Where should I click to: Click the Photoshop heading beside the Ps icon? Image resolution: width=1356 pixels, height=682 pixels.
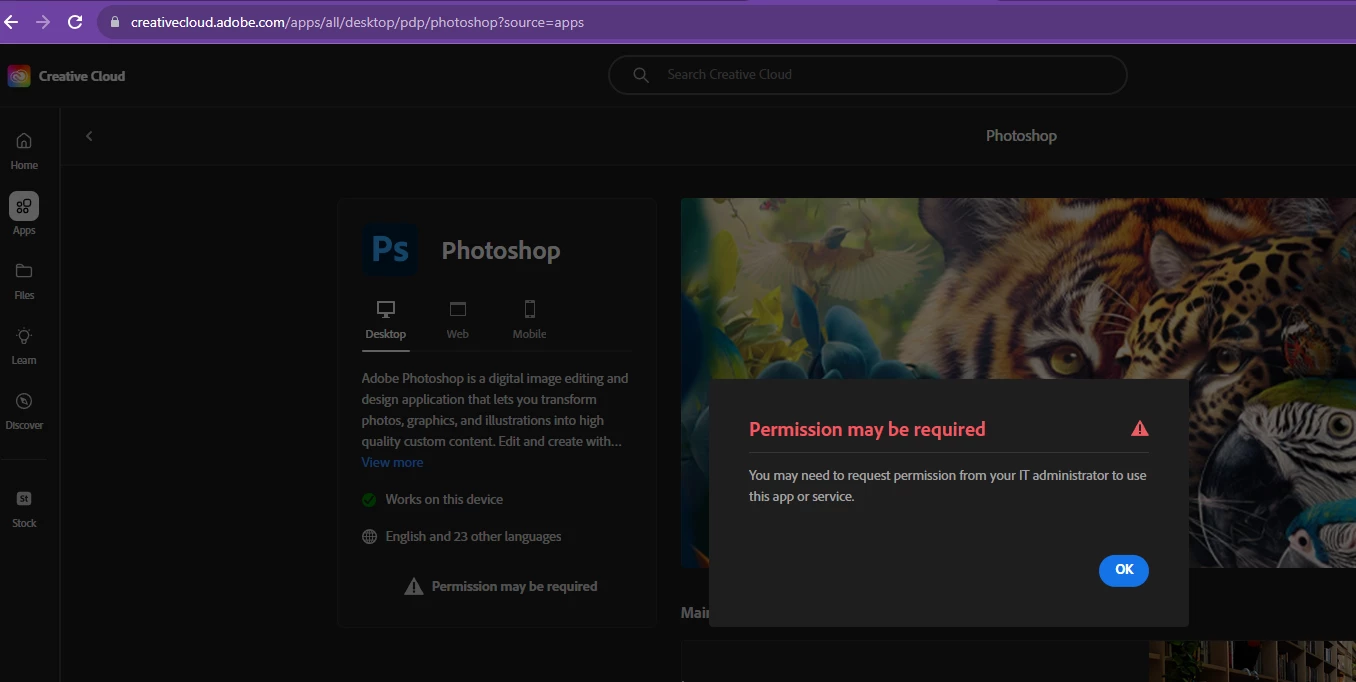(x=501, y=250)
